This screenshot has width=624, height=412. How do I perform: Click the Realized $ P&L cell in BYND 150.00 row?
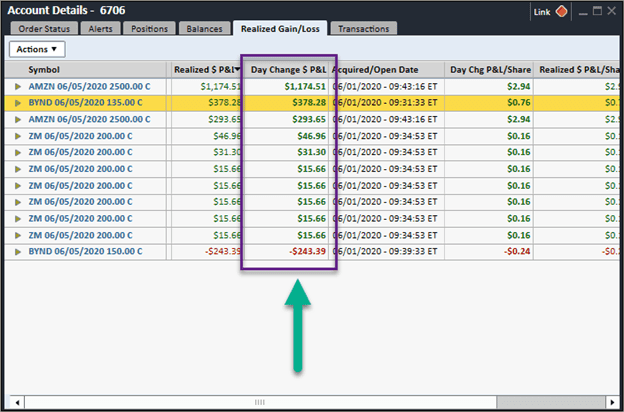point(222,252)
